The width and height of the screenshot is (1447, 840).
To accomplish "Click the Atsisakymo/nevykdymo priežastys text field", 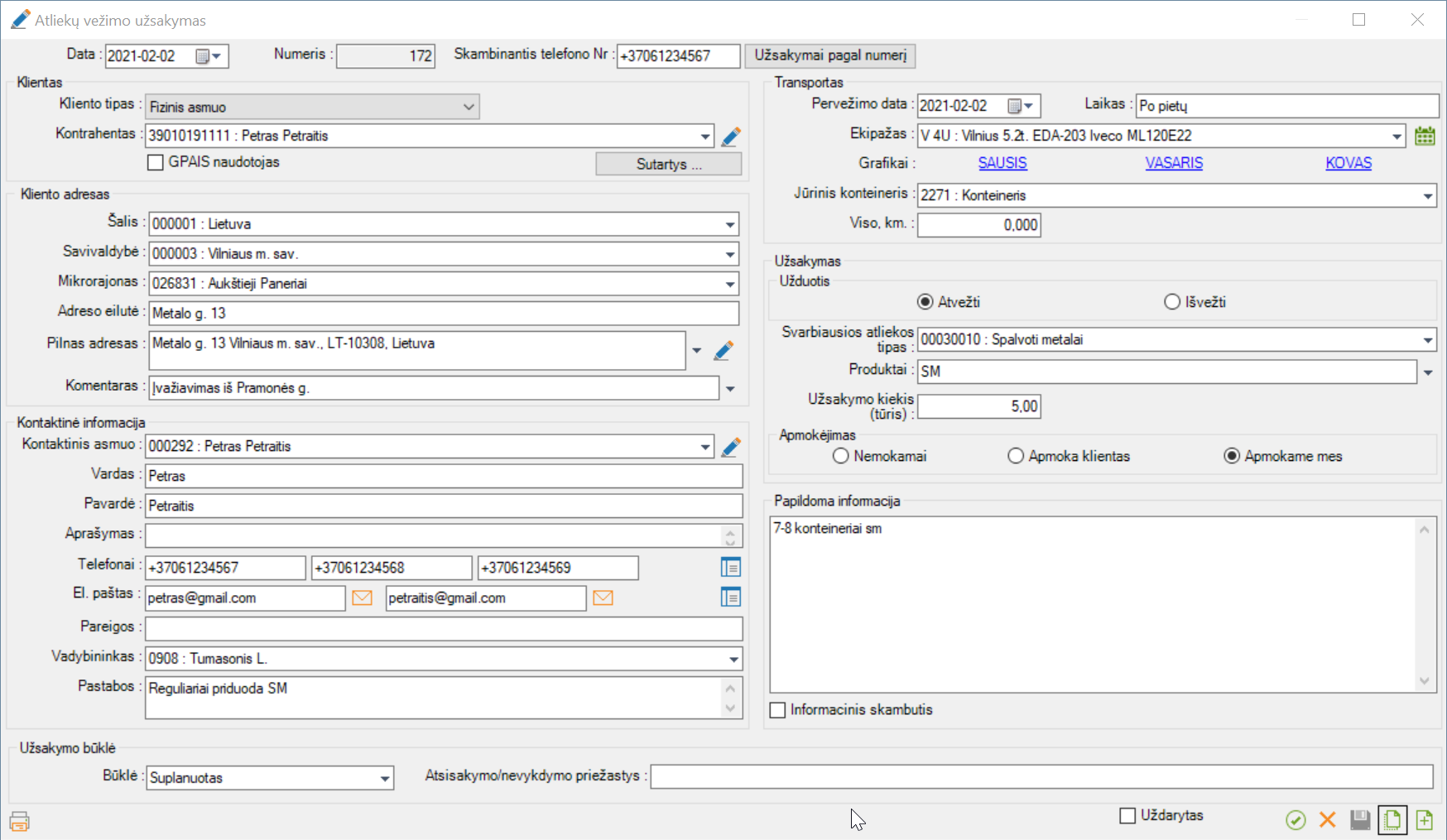I will (x=1041, y=777).
